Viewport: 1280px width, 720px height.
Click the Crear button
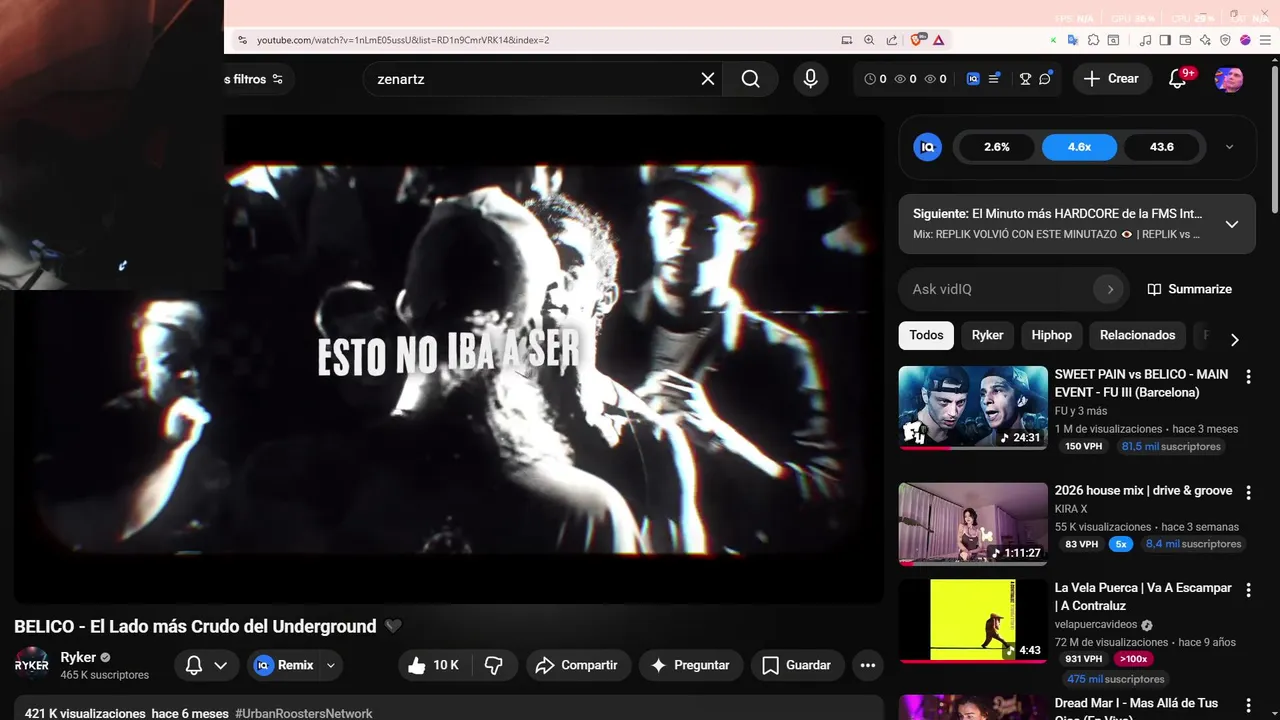pos(1111,79)
